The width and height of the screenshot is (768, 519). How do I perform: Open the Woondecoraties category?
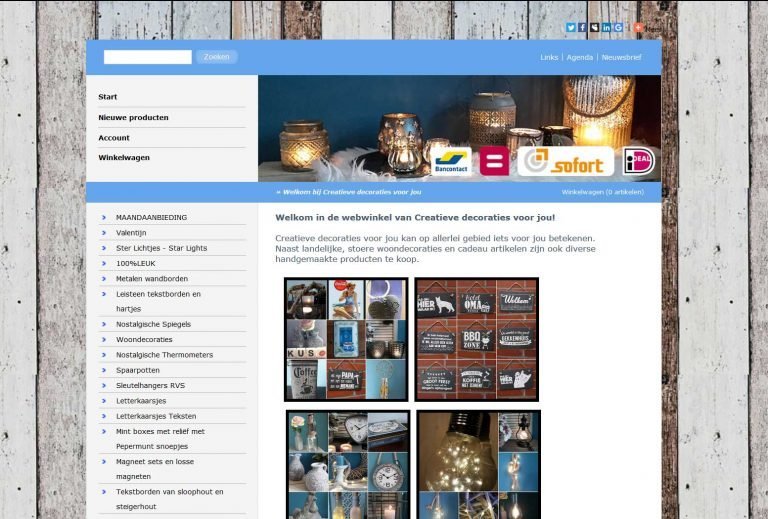[144, 339]
